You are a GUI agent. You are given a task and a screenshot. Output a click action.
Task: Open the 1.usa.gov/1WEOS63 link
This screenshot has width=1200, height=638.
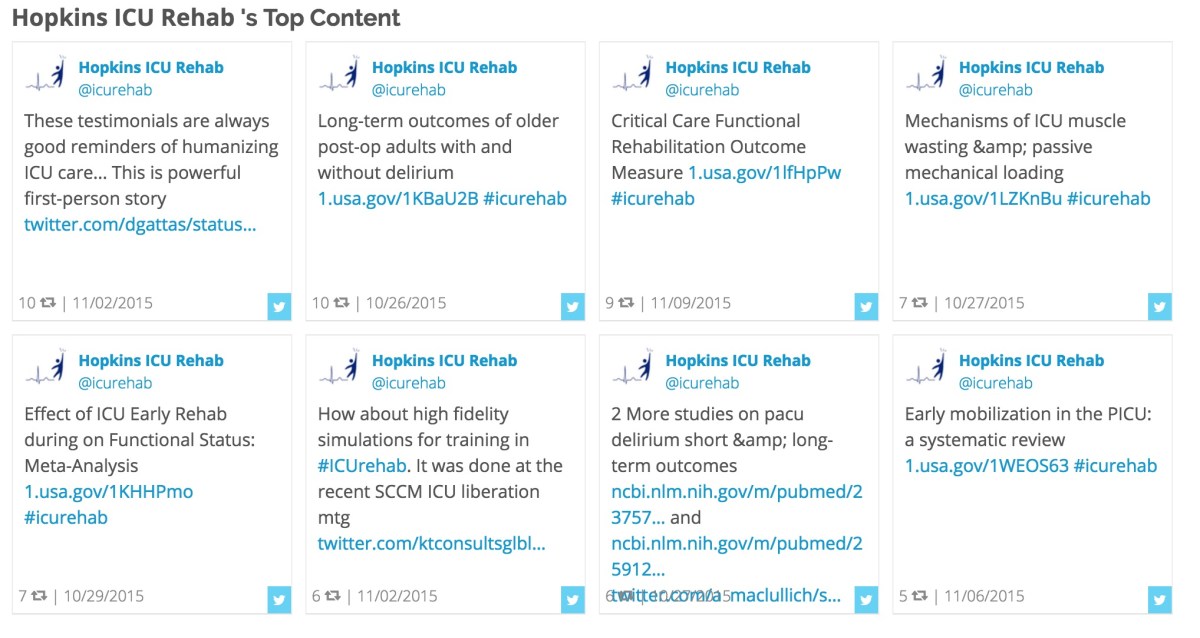(x=986, y=466)
